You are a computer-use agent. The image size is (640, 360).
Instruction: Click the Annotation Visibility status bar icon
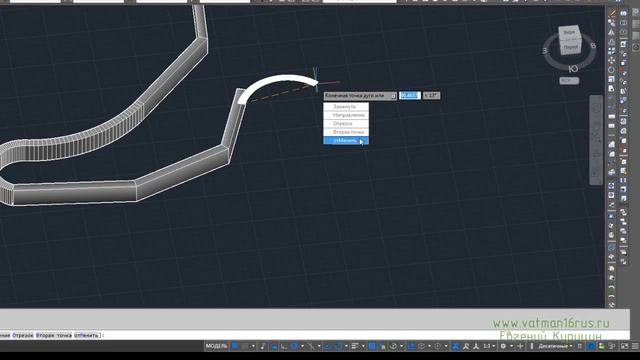[456, 346]
